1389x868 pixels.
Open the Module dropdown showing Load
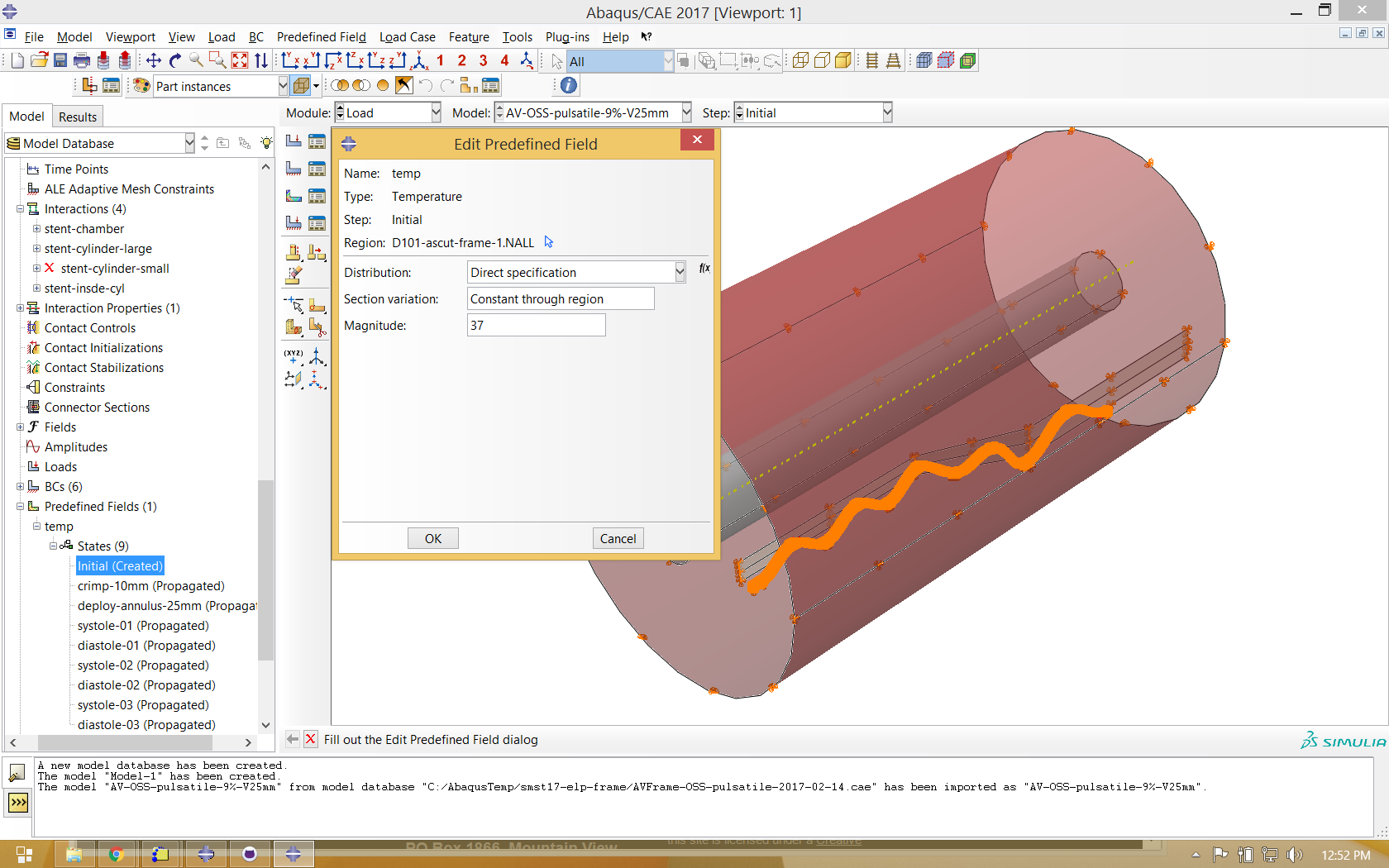pos(436,112)
